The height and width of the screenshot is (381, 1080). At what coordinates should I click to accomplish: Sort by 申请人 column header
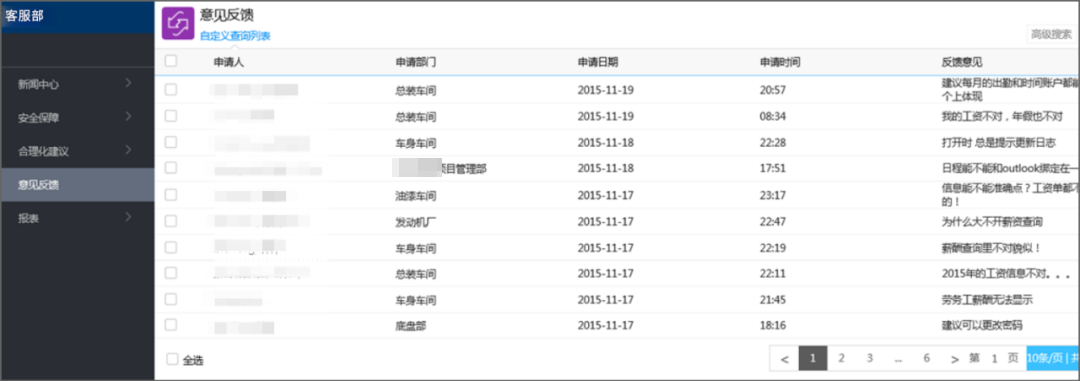coord(229,62)
